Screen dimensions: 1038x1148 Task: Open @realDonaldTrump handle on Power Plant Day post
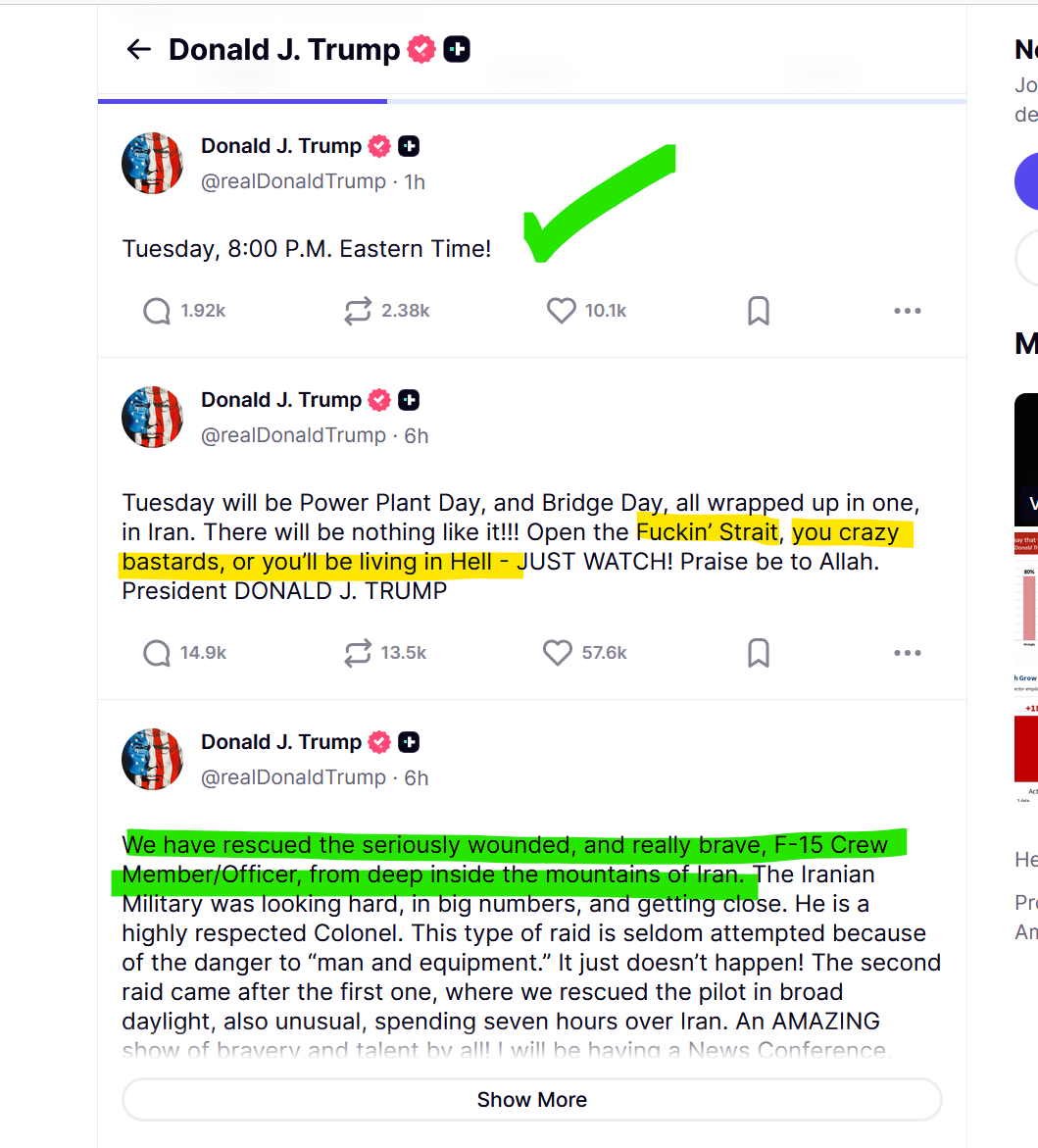point(293,435)
